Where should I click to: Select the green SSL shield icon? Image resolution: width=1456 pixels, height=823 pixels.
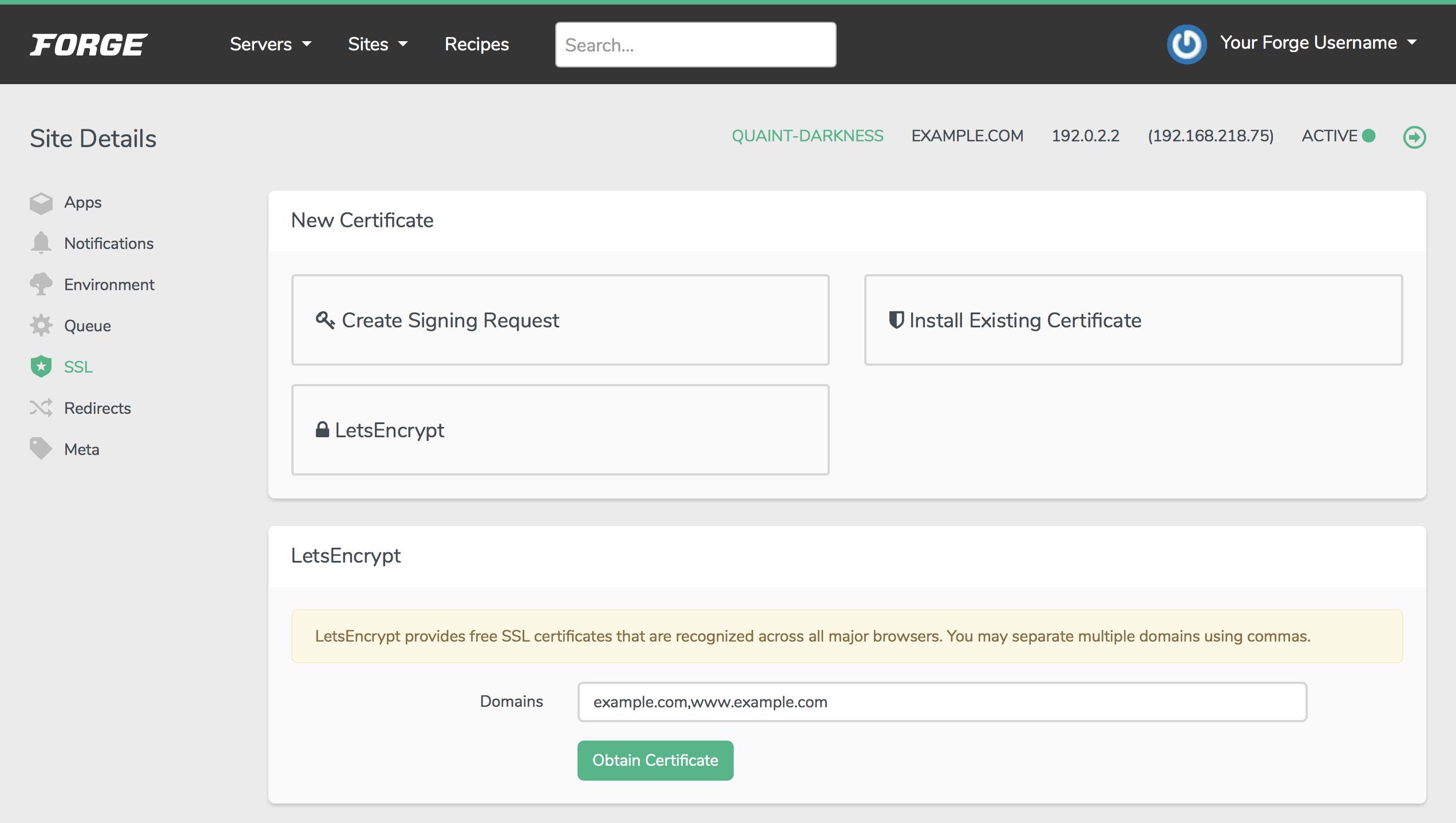(x=41, y=366)
